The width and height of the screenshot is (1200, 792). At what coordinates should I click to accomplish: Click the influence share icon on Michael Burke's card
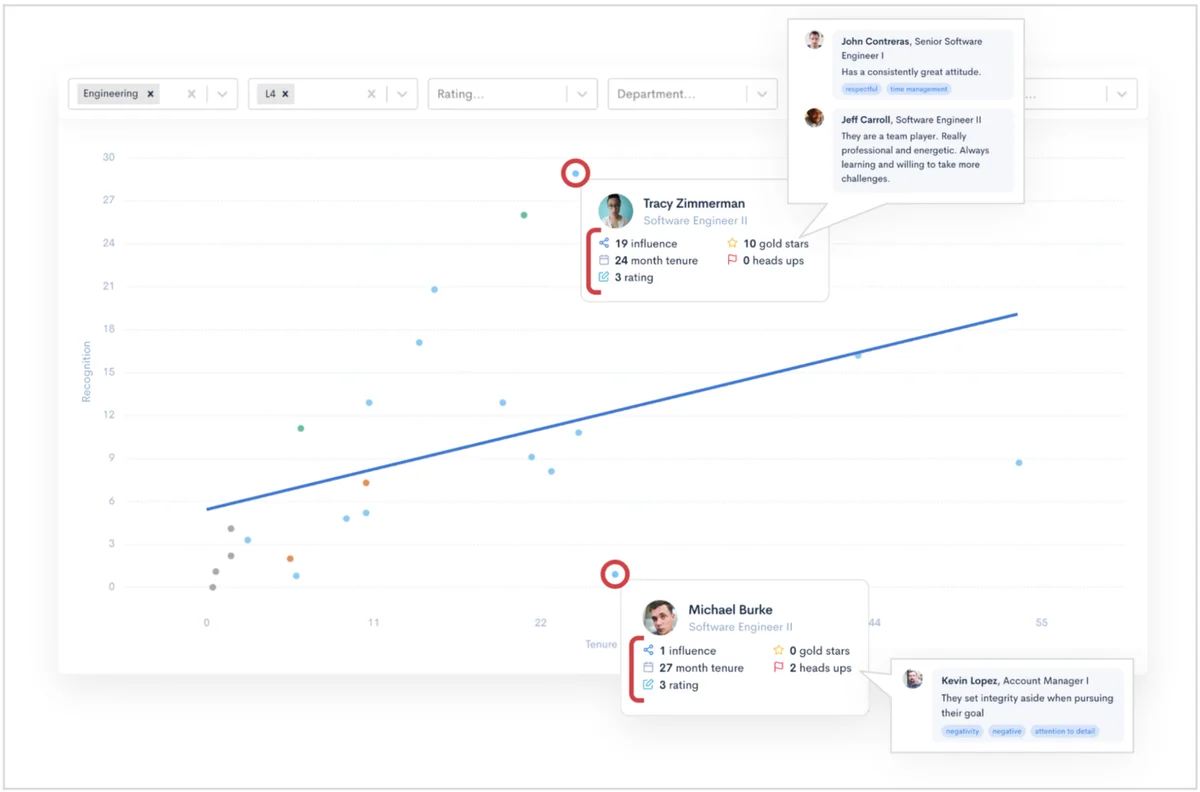point(648,650)
